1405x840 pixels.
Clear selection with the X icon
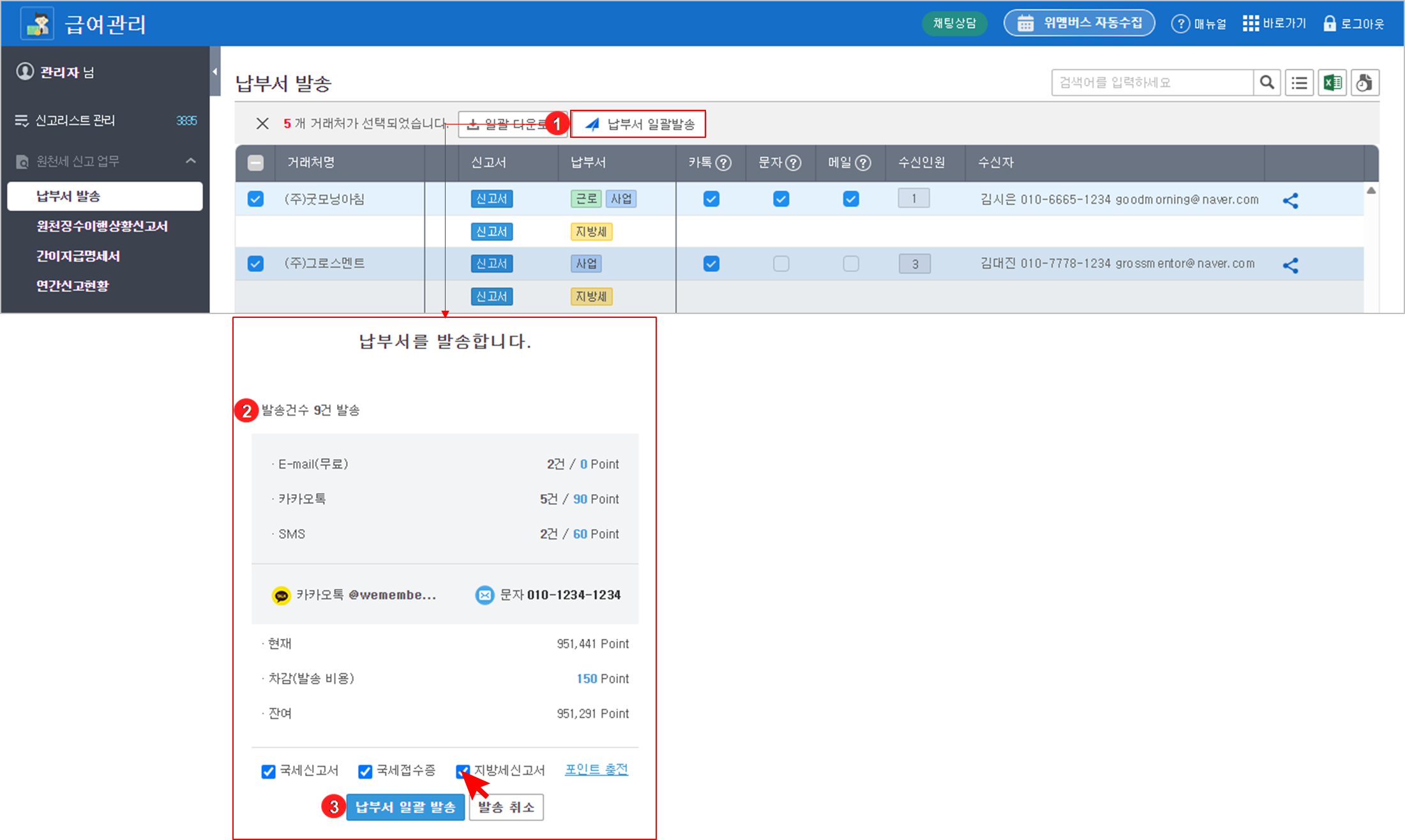pos(262,123)
